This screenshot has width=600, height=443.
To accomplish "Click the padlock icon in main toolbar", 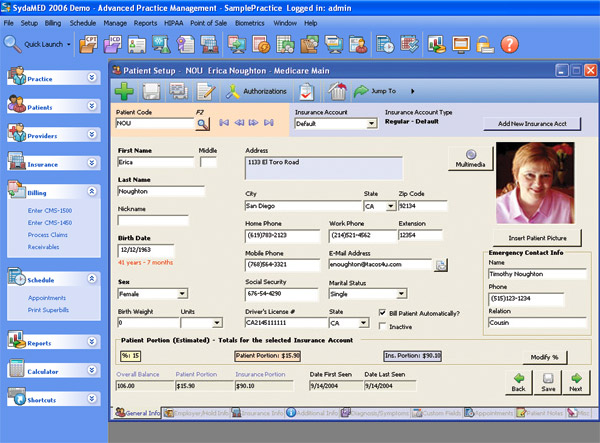I will (x=483, y=44).
